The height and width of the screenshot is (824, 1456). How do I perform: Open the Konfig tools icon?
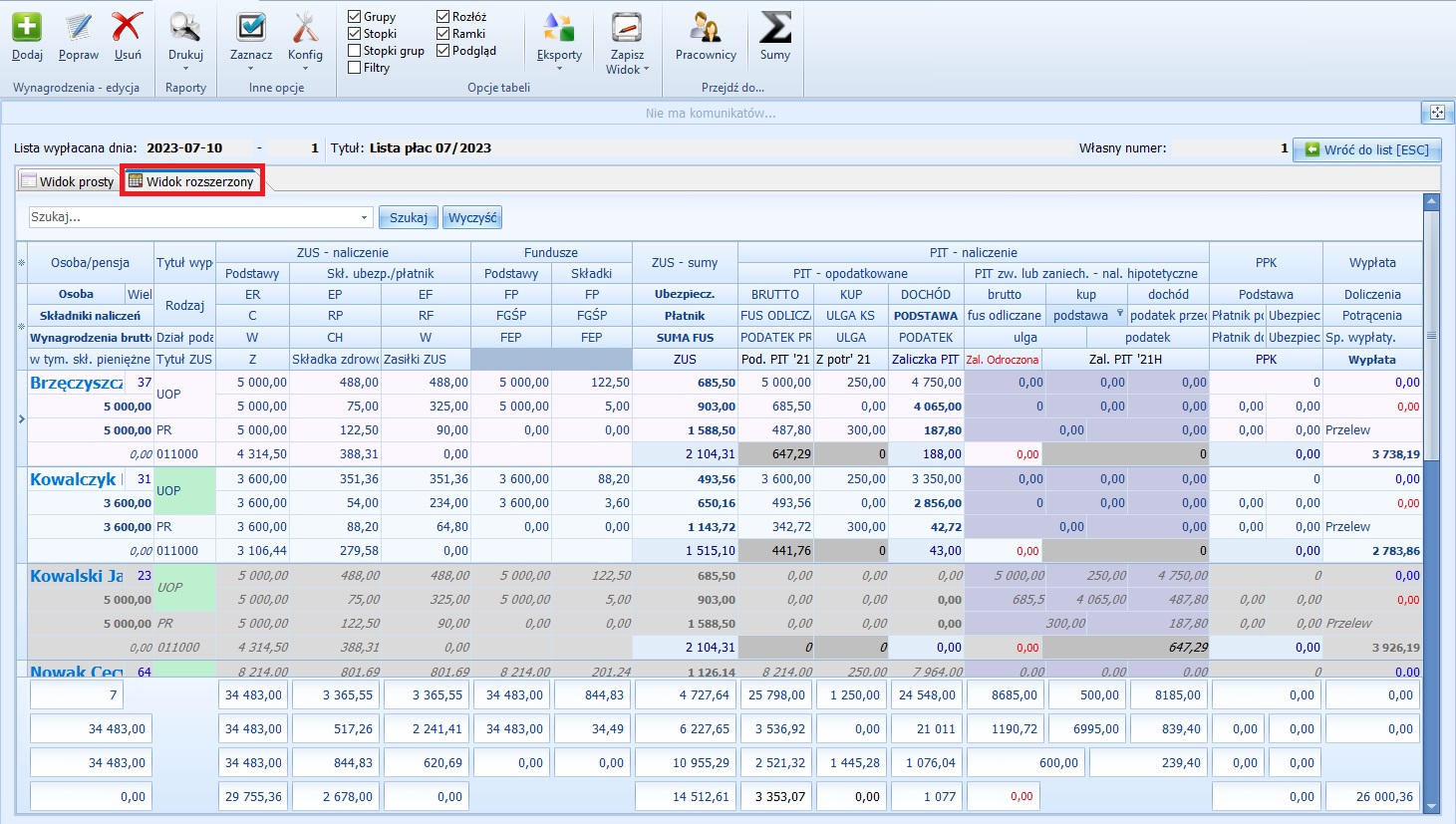click(x=305, y=27)
